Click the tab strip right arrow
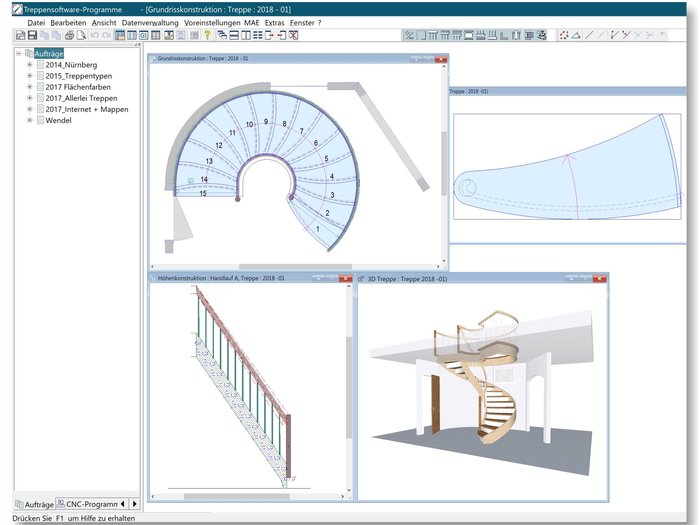The image size is (700, 525). pyautogui.click(x=134, y=504)
